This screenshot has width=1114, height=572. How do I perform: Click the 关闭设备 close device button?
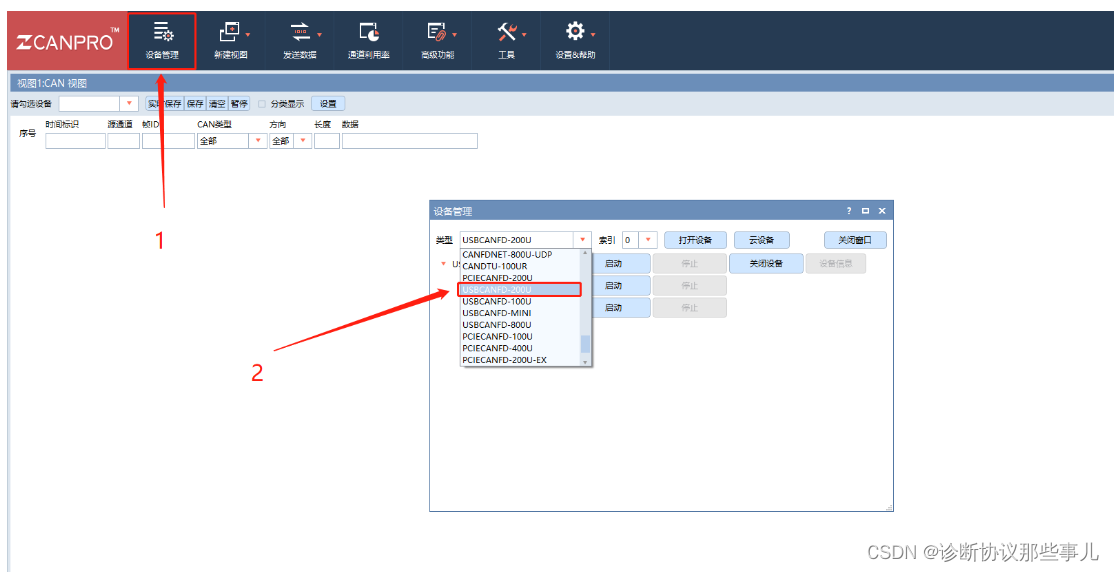pyautogui.click(x=766, y=264)
